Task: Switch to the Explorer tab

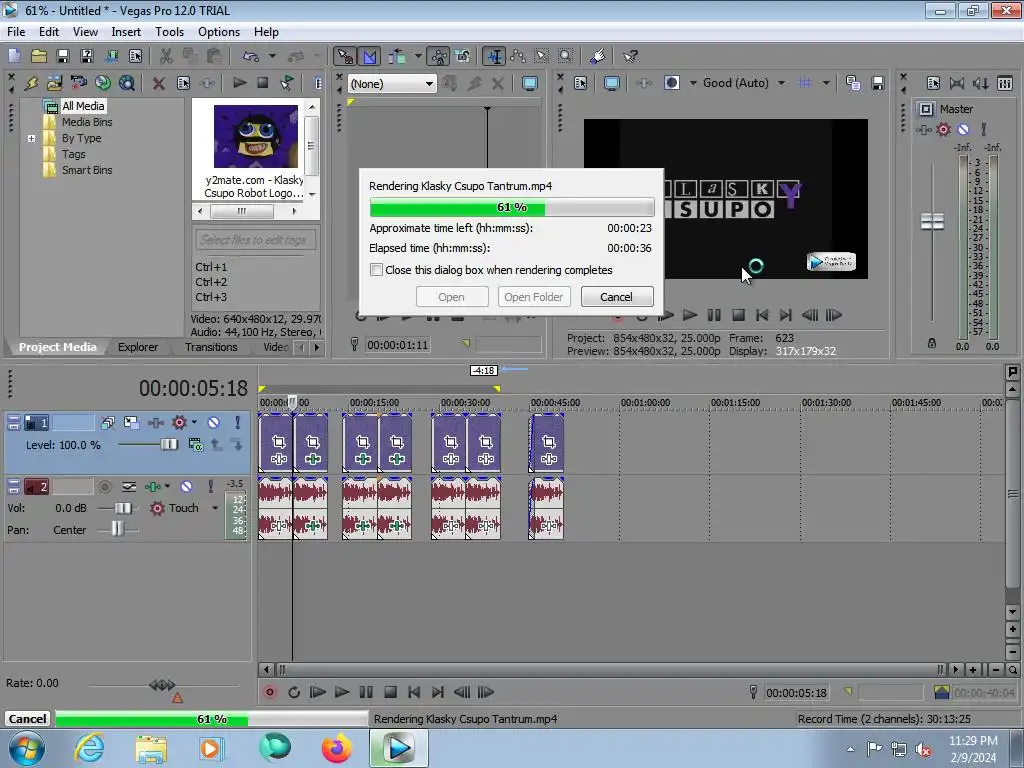Action: click(138, 347)
